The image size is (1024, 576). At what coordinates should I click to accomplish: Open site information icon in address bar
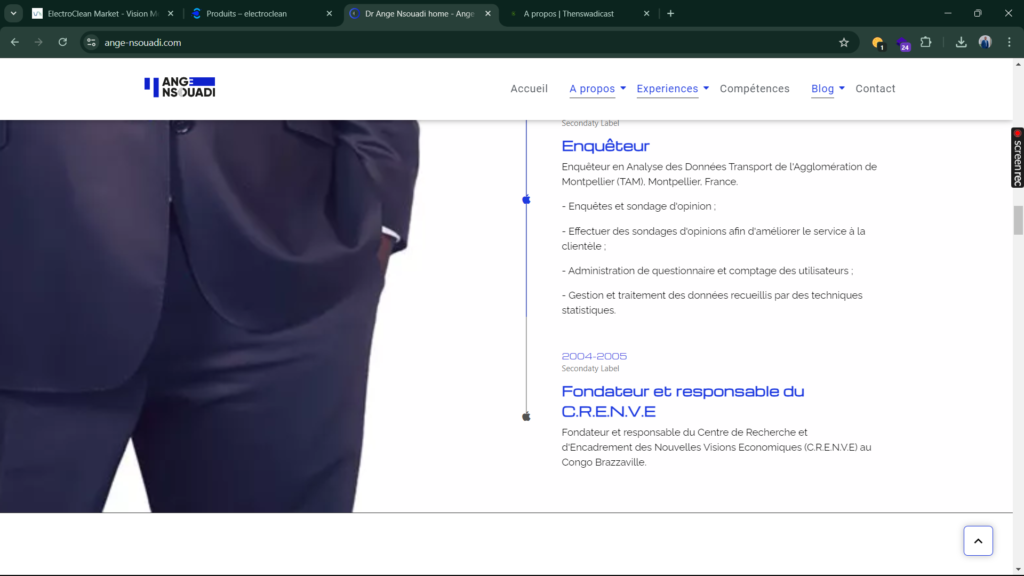(x=91, y=42)
